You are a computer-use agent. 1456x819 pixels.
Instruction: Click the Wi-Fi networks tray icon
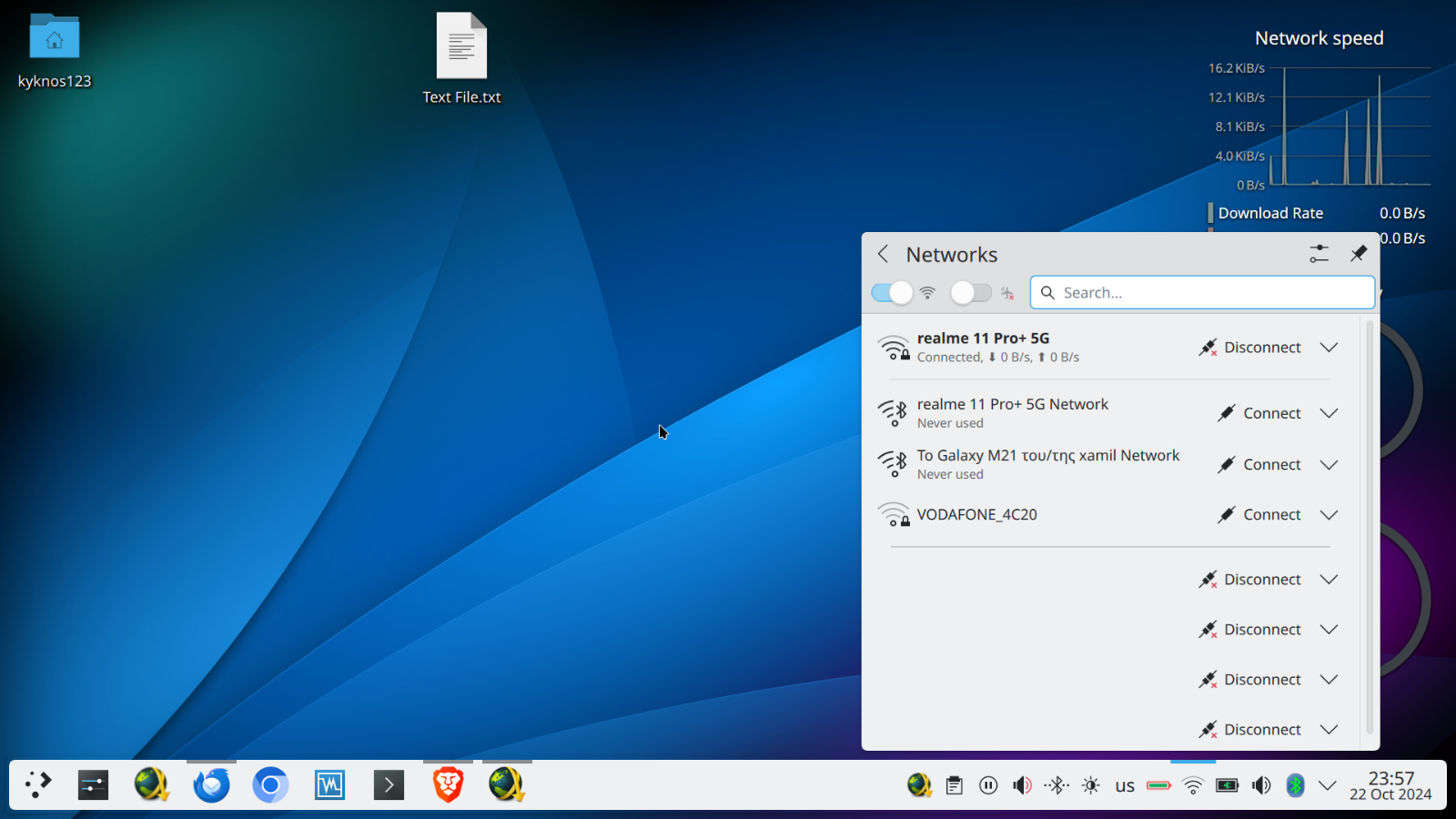pyautogui.click(x=1193, y=785)
